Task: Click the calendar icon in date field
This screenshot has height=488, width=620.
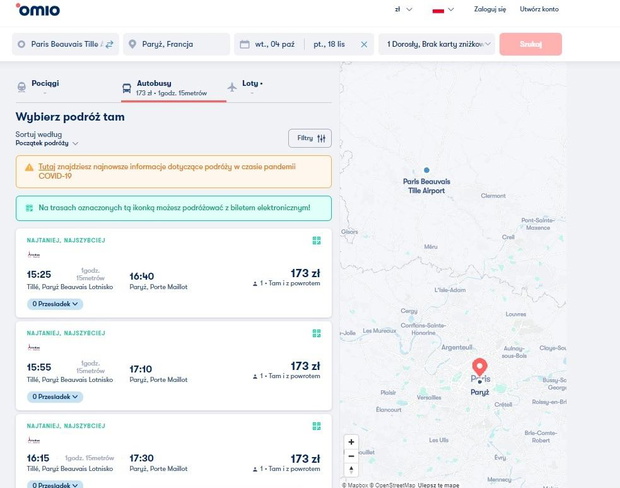Action: [245, 44]
